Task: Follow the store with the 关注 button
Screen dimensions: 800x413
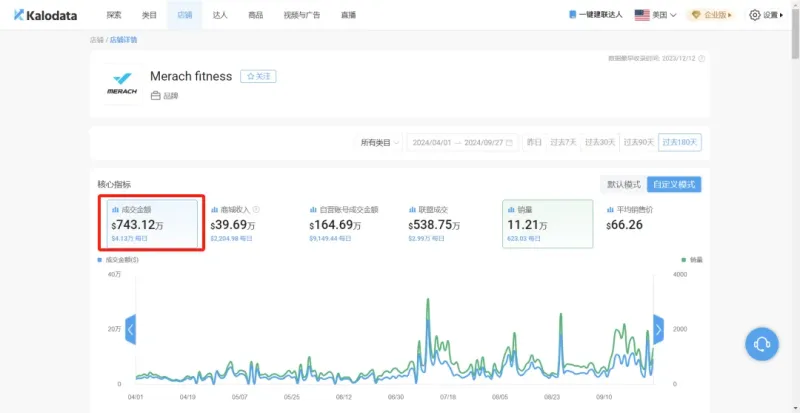Action: tap(258, 76)
